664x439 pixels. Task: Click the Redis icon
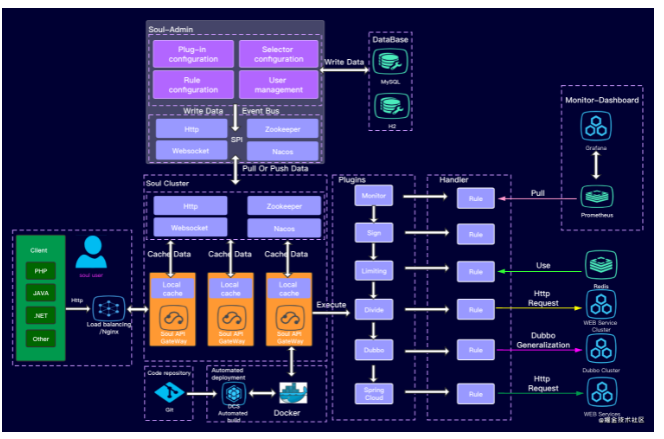[601, 265]
